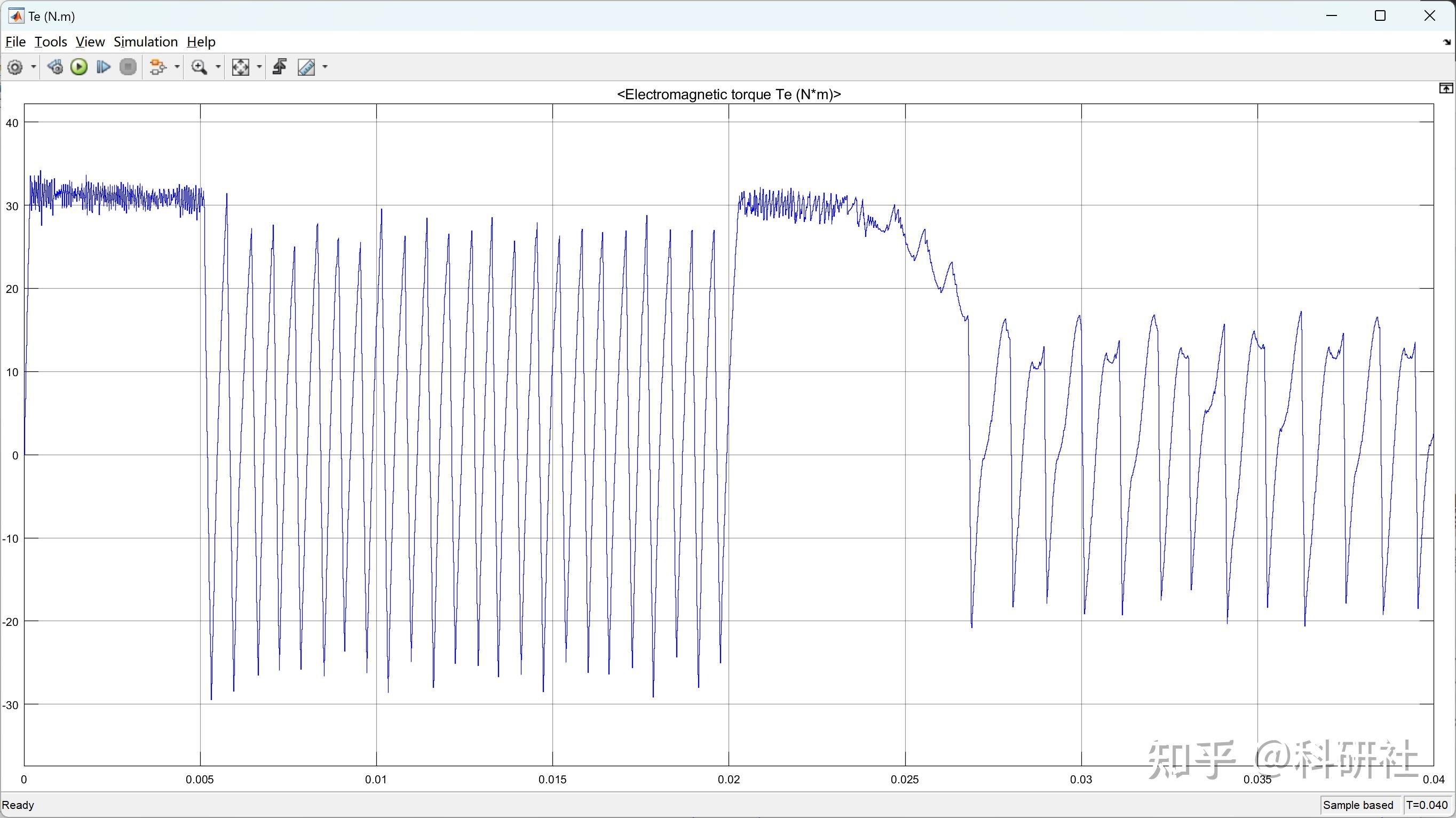The width and height of the screenshot is (1456, 818).
Task: Select the zoom magnifier tool
Action: point(199,67)
